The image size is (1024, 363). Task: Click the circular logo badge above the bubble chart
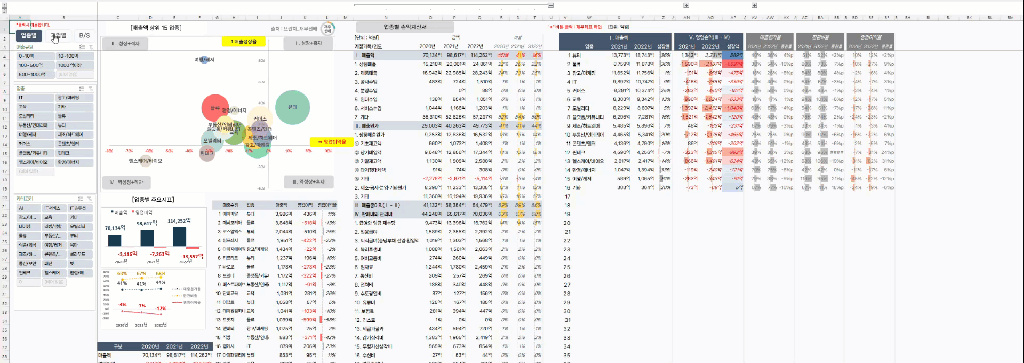(x=328, y=29)
